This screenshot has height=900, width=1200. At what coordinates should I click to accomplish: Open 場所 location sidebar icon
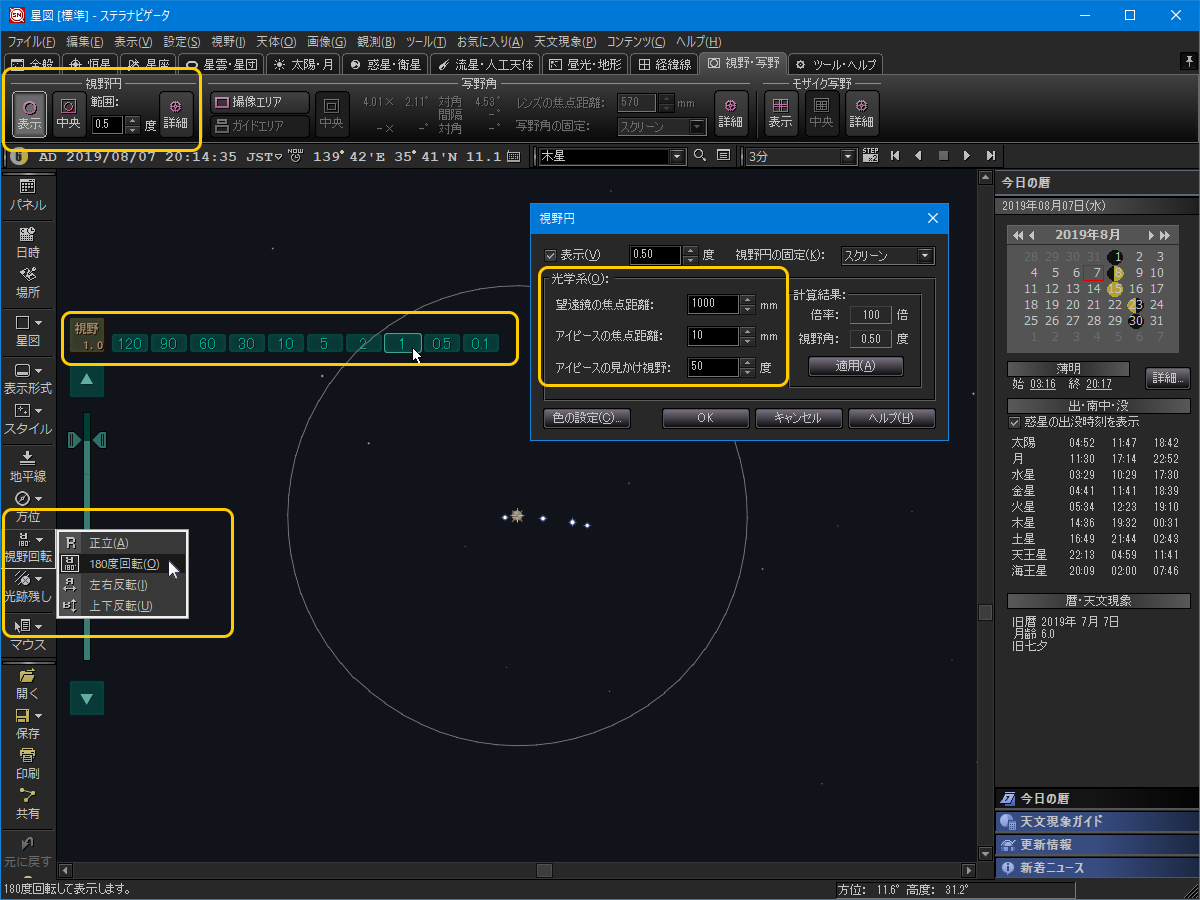click(27, 283)
